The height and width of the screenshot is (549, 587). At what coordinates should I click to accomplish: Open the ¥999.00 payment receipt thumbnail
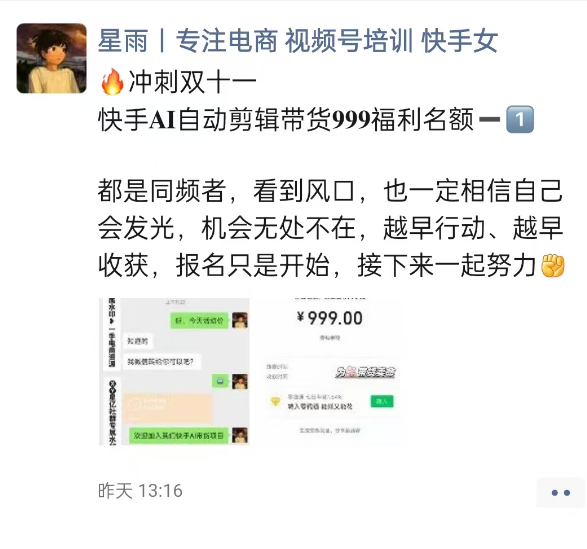pyautogui.click(x=330, y=371)
